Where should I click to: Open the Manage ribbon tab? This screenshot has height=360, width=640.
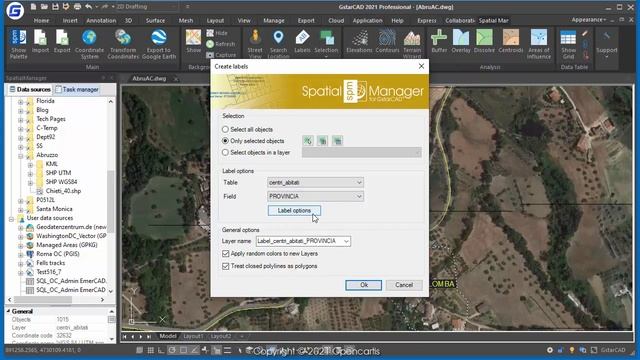pyautogui.click(x=274, y=20)
